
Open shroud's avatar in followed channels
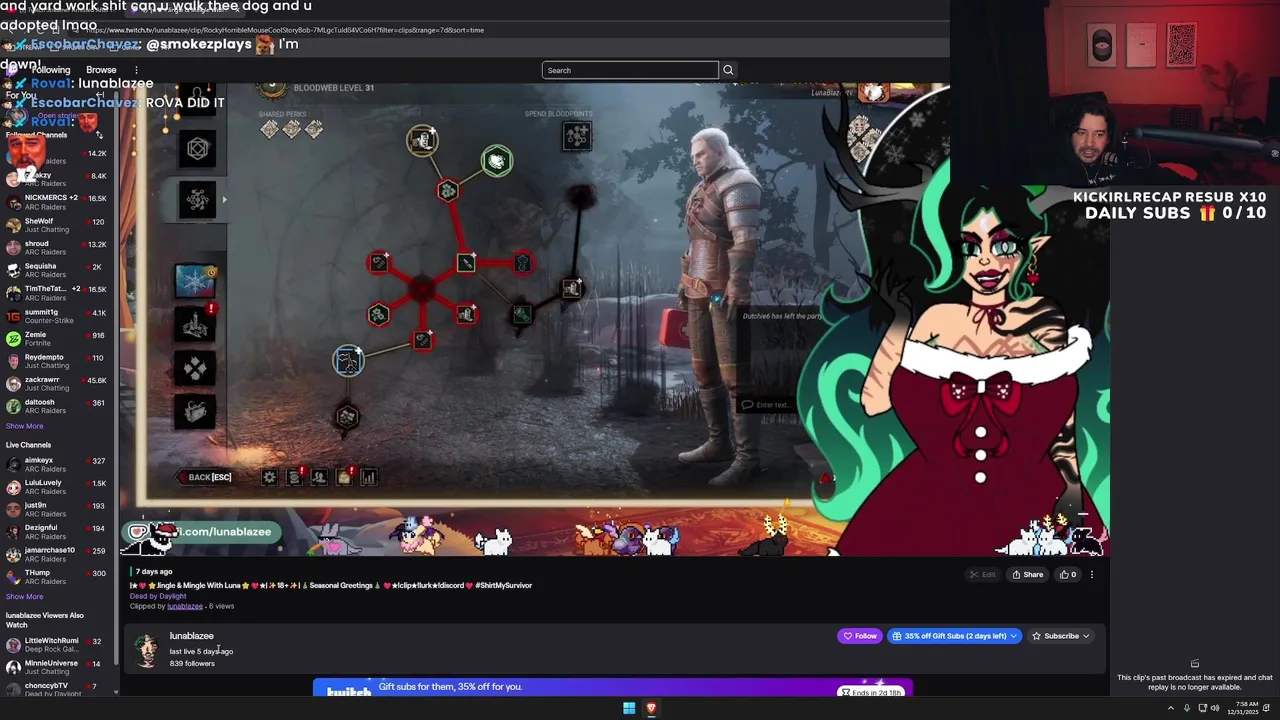[x=13, y=248]
